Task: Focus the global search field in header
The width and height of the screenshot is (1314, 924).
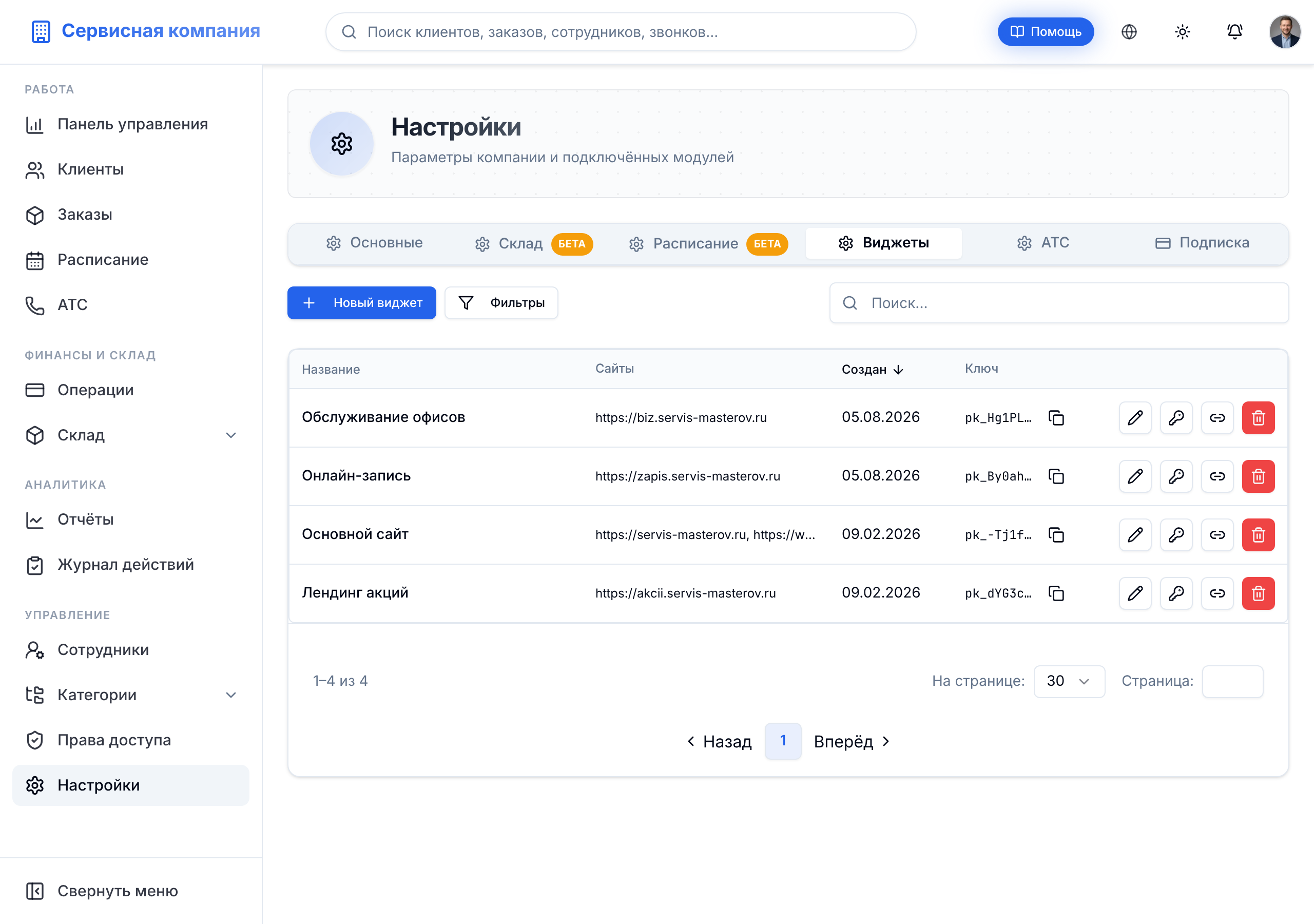Action: pos(621,31)
